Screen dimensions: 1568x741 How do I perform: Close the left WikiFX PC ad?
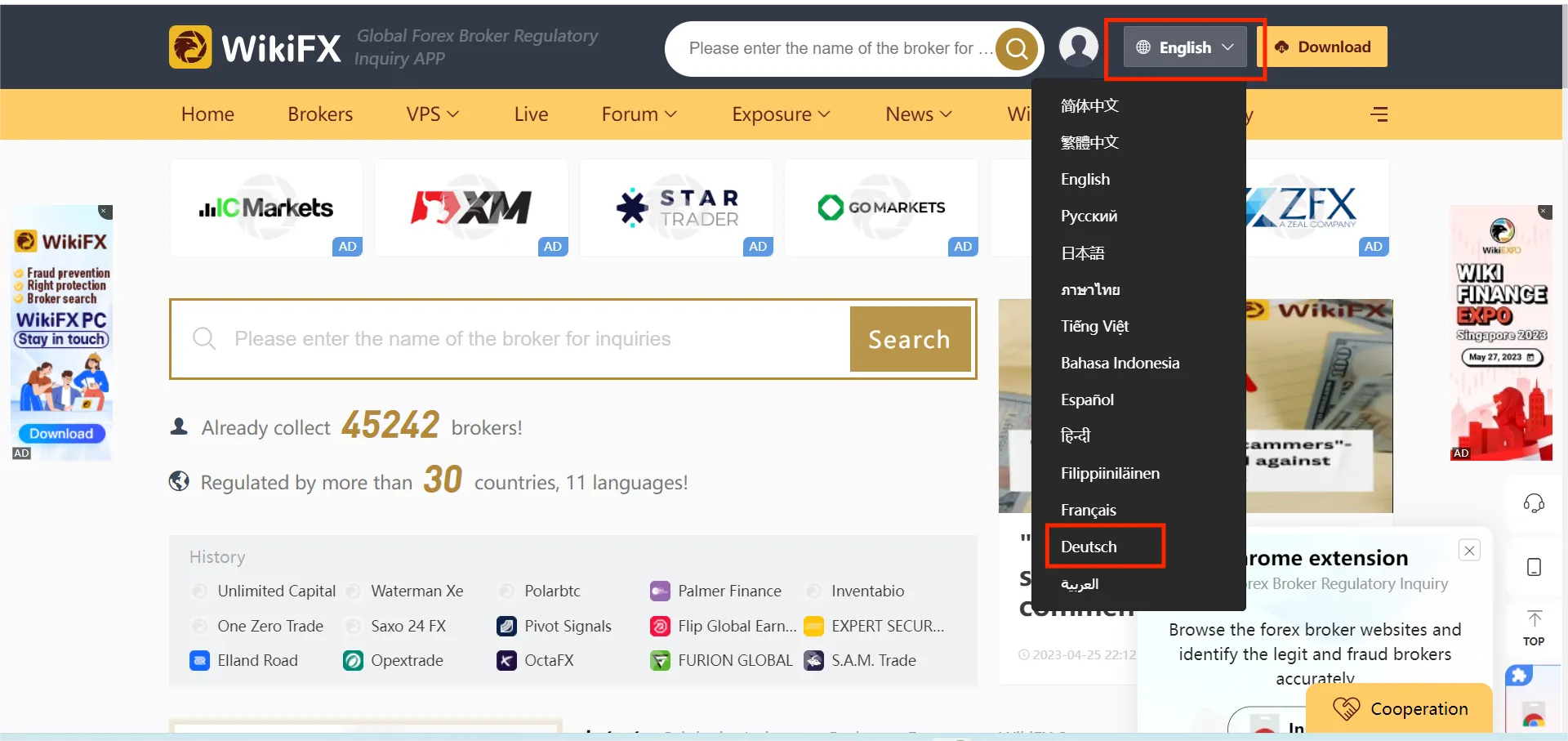[105, 212]
